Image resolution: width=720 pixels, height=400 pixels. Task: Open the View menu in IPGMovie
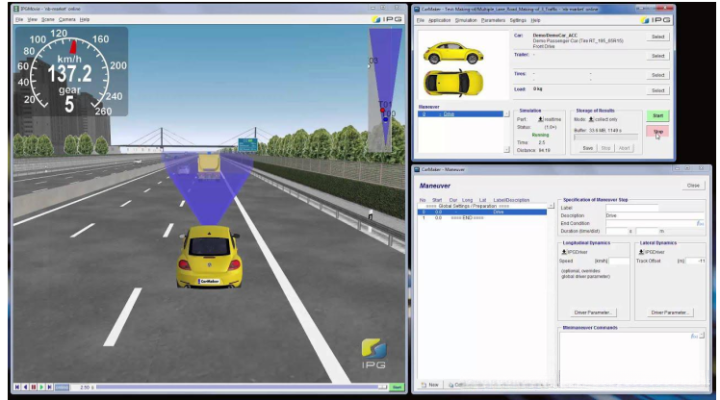point(32,20)
